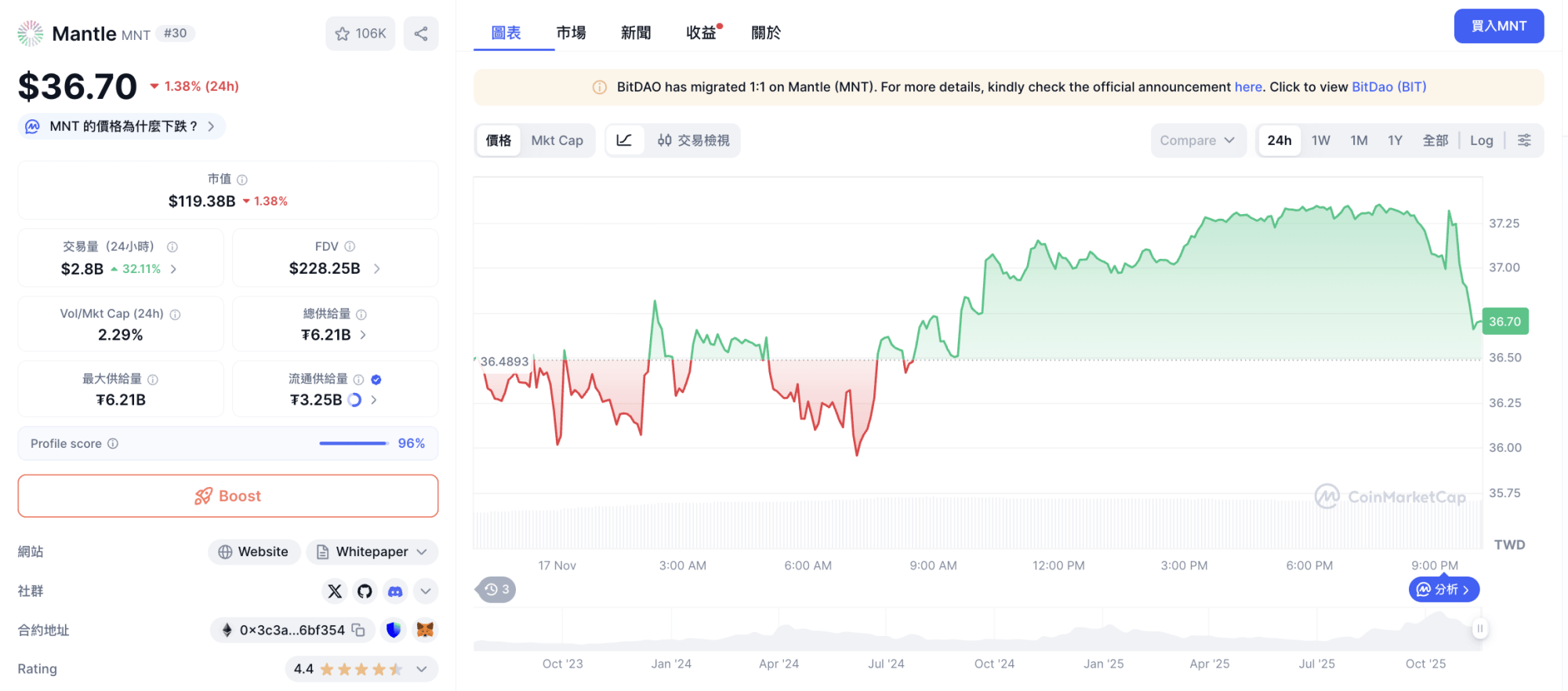This screenshot has height=691, width=1568.
Task: Open MNT 的價格為什麼下跌 explanation
Action: click(122, 126)
